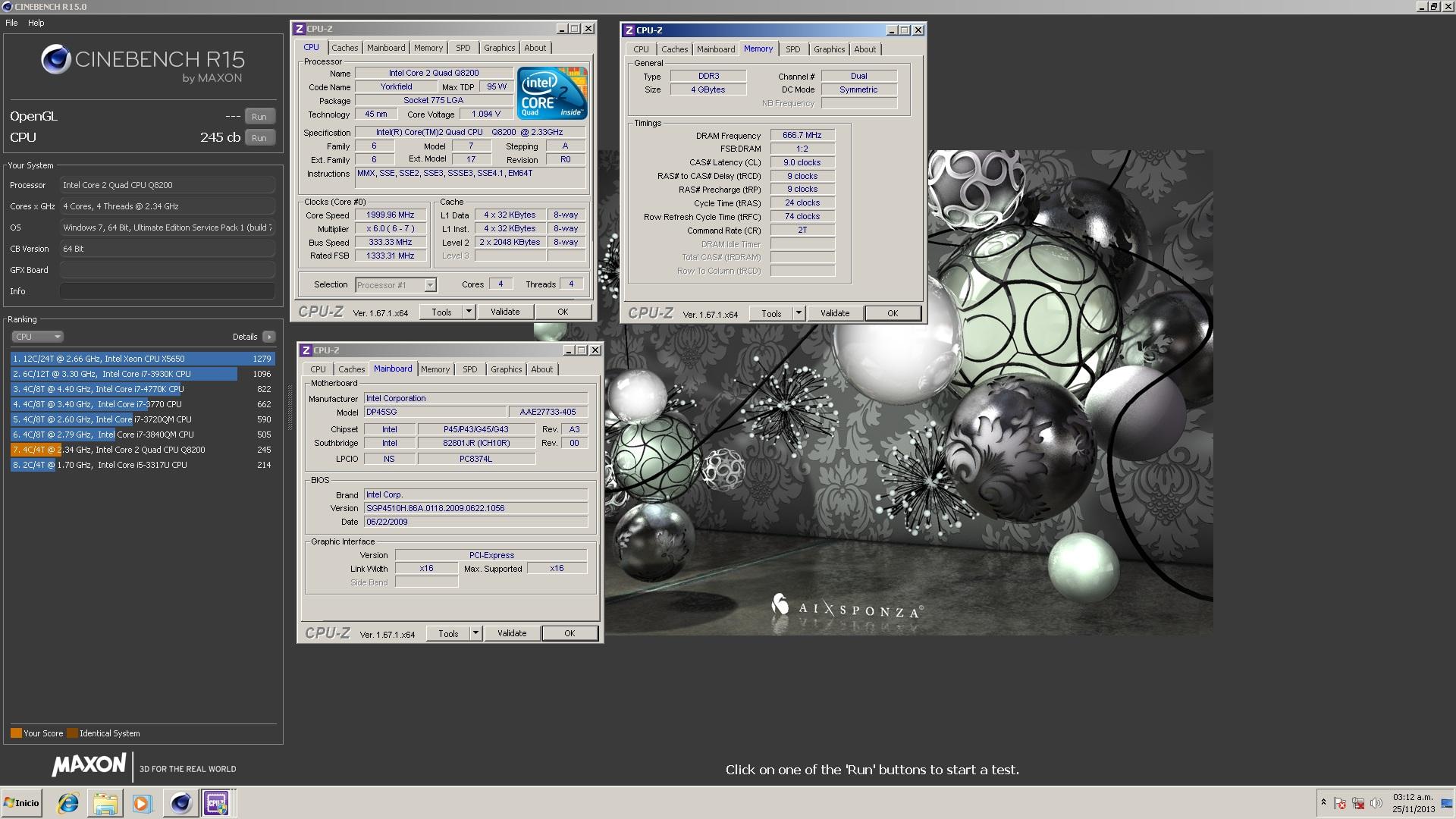Screen dimensions: 1456x819
Task: Open Tools dropdown arrow in CPU window
Action: tap(469, 312)
